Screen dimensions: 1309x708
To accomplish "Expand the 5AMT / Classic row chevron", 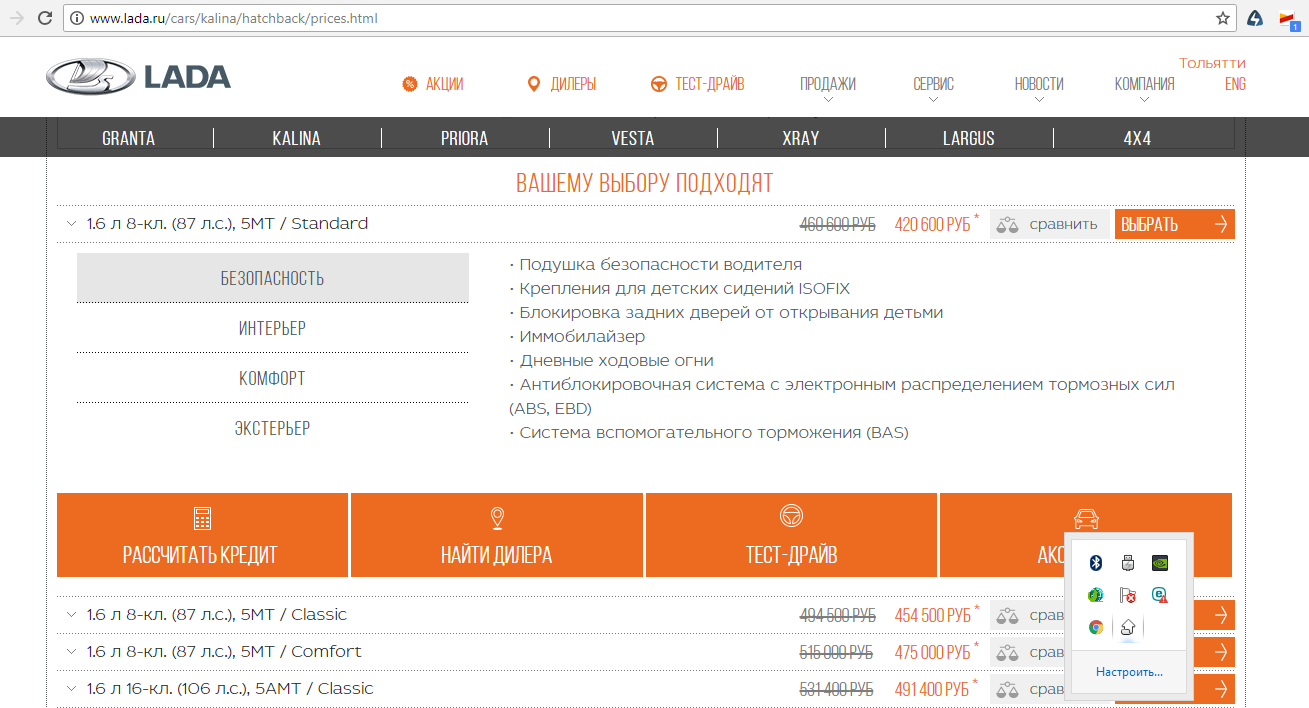I will (x=71, y=689).
